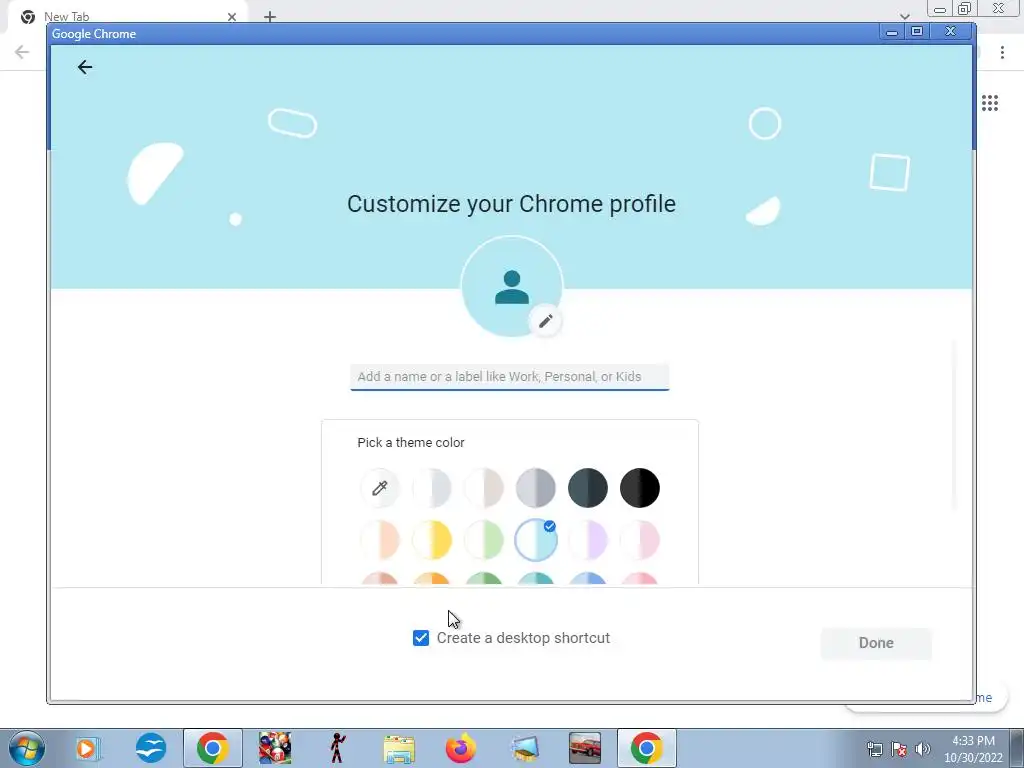Close the Google Chrome profile dialog
This screenshot has height=768, width=1024.
click(x=951, y=31)
